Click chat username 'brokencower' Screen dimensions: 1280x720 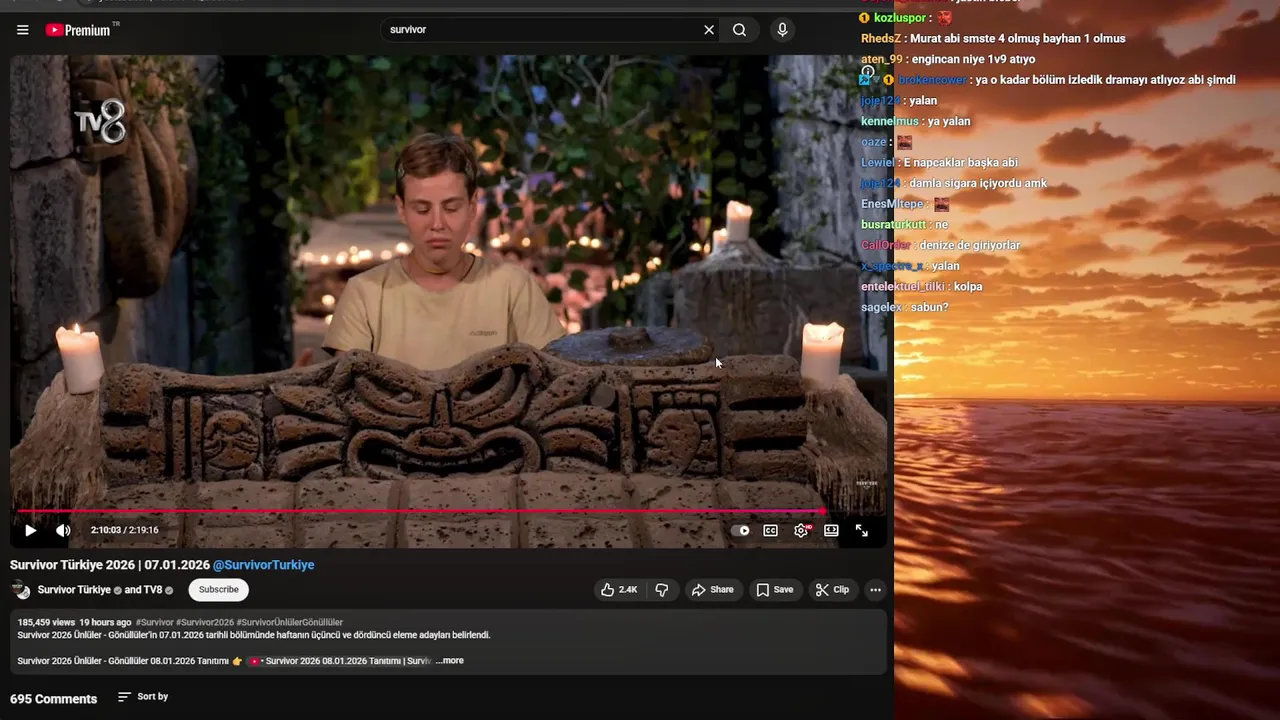click(x=932, y=80)
